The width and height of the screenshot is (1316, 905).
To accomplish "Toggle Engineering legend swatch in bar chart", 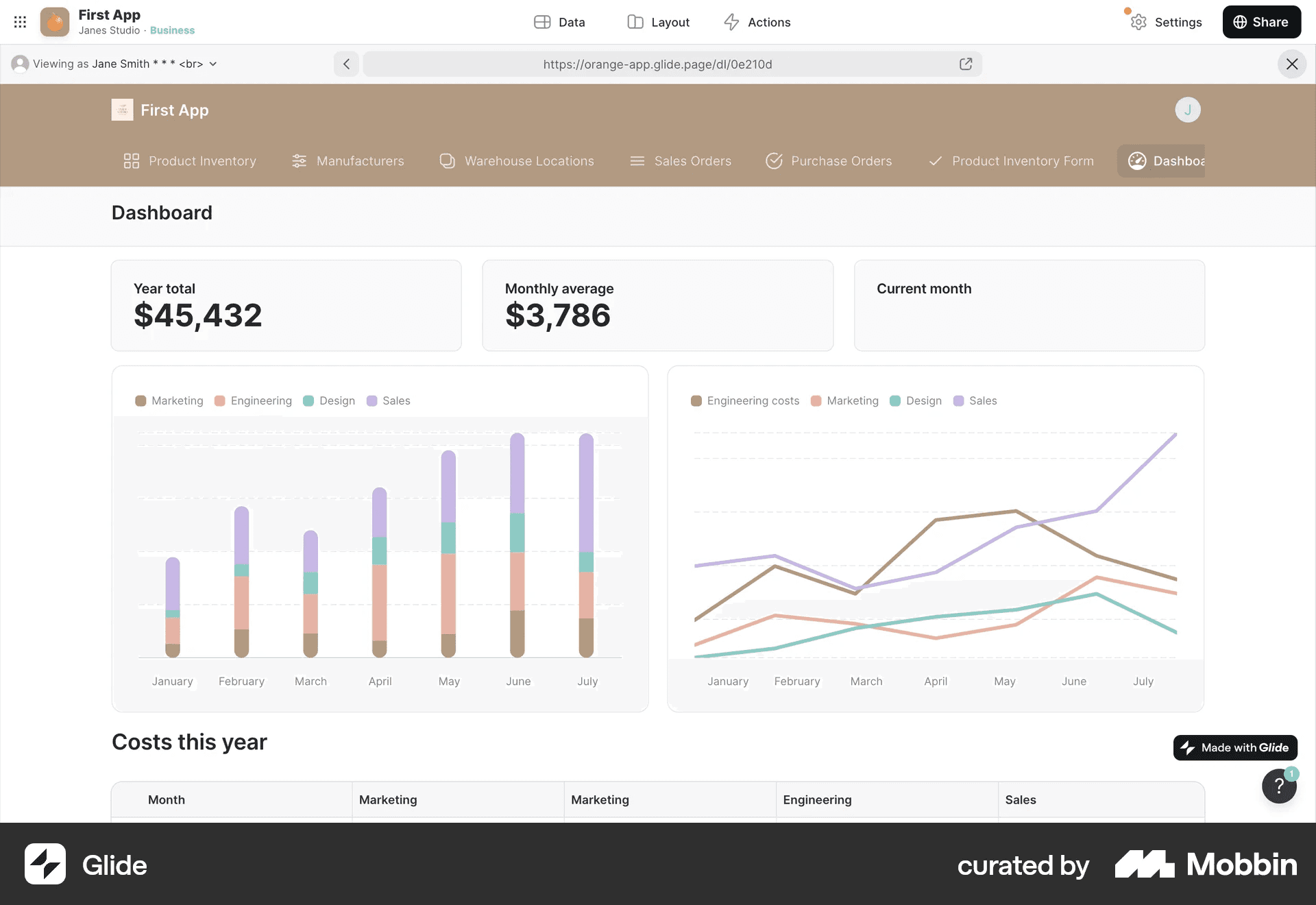I will click(x=220, y=401).
